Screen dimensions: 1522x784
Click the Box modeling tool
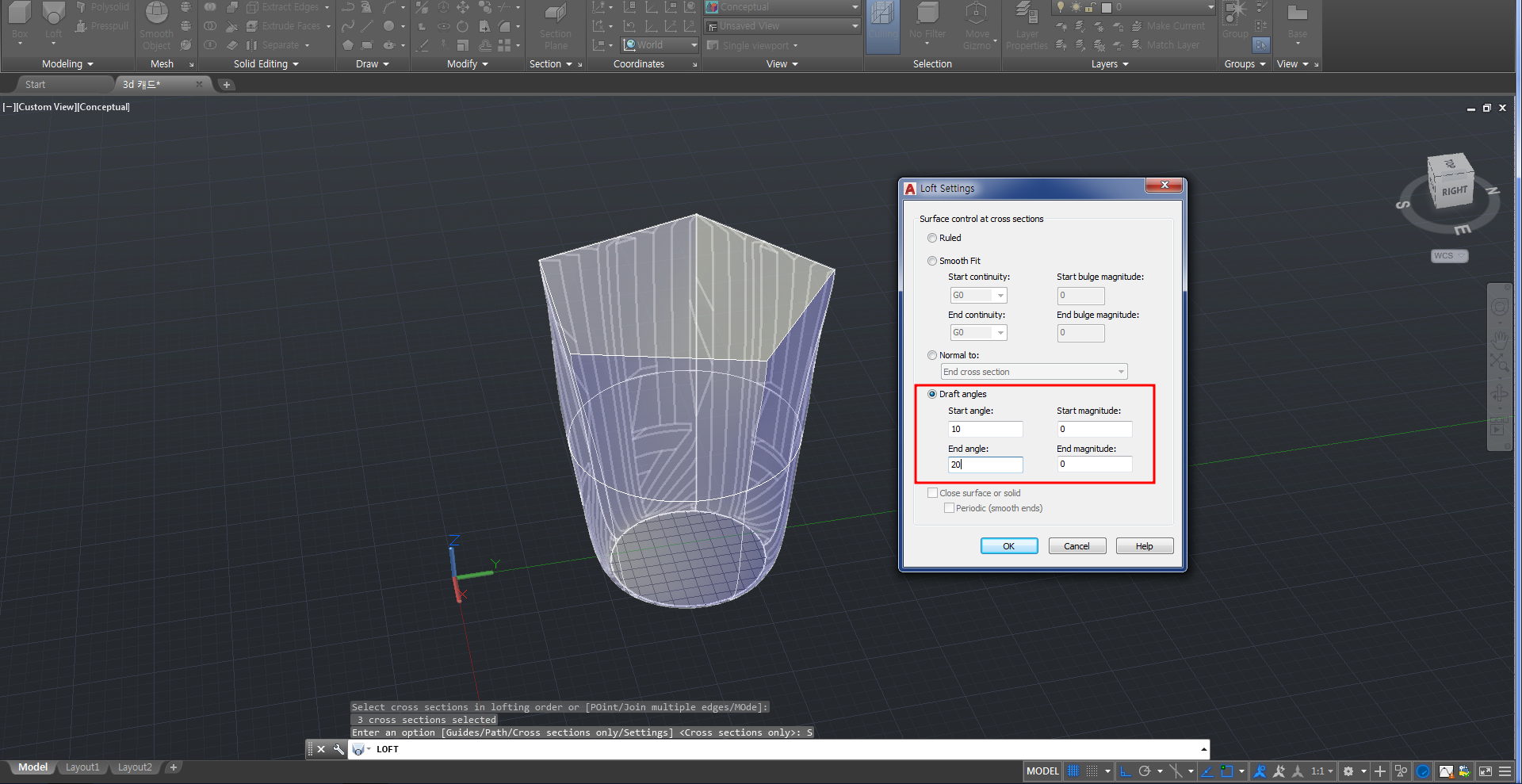point(20,22)
